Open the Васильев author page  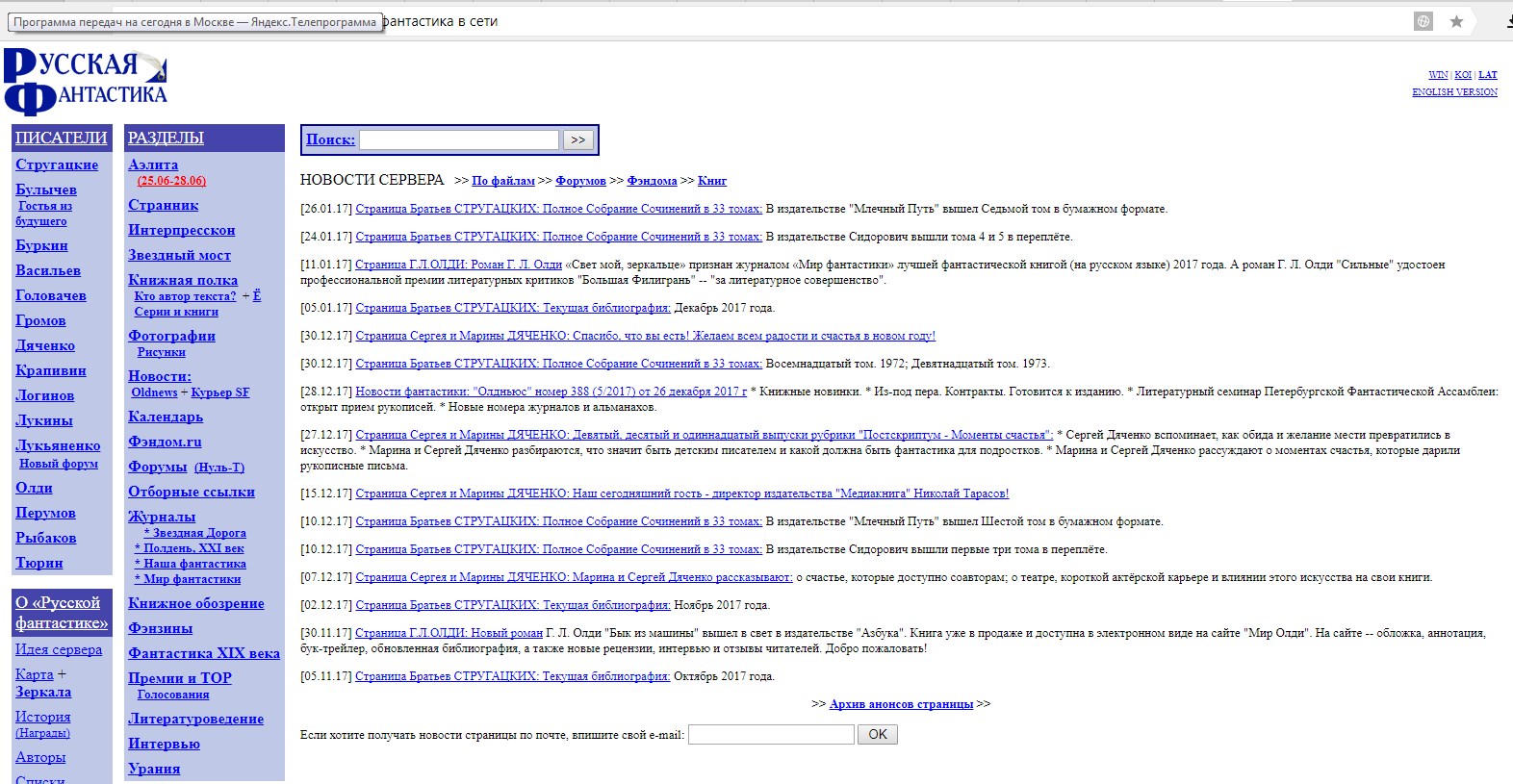[x=48, y=270]
